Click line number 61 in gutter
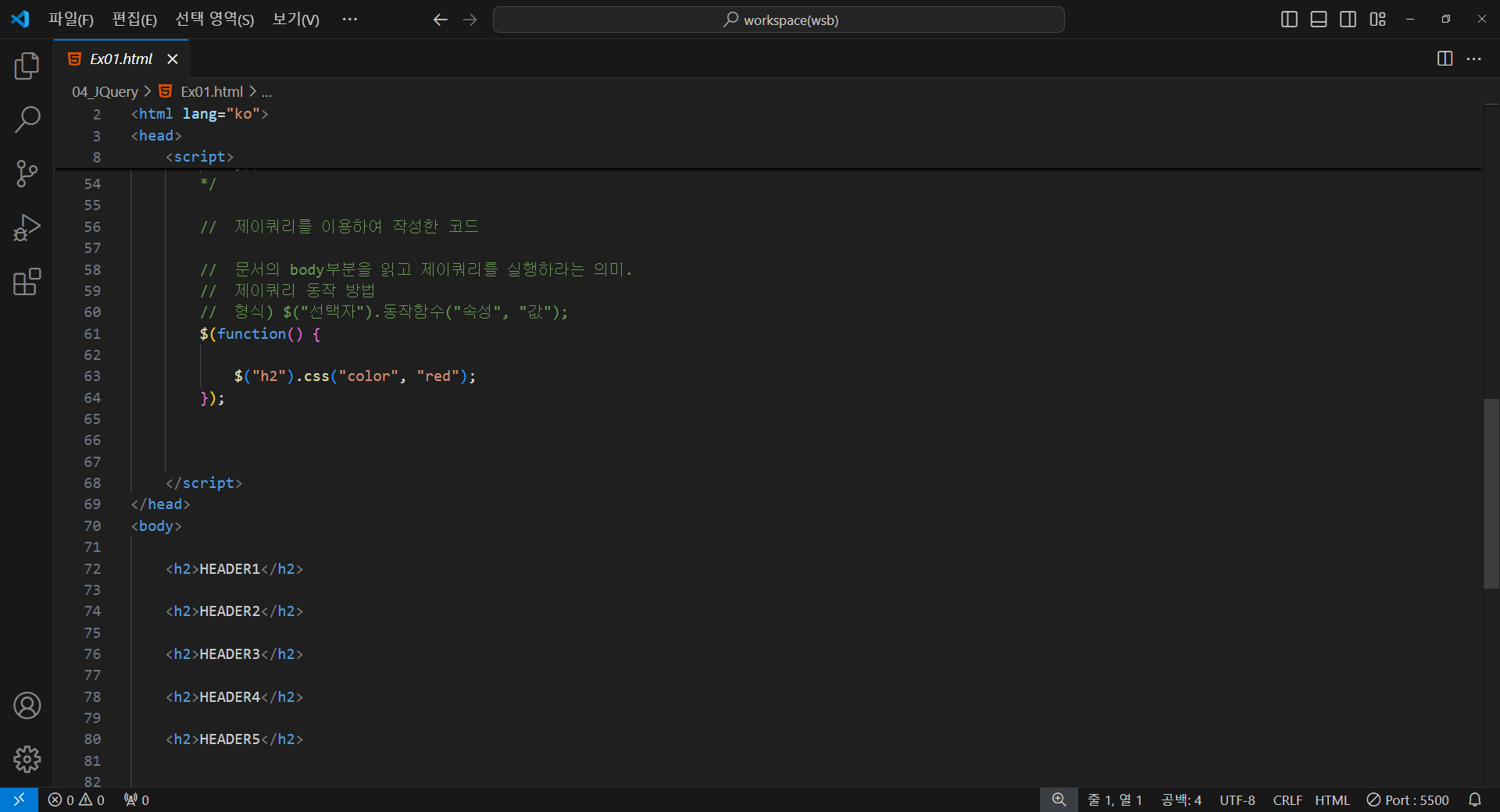Image resolution: width=1500 pixels, height=812 pixels. [x=92, y=334]
